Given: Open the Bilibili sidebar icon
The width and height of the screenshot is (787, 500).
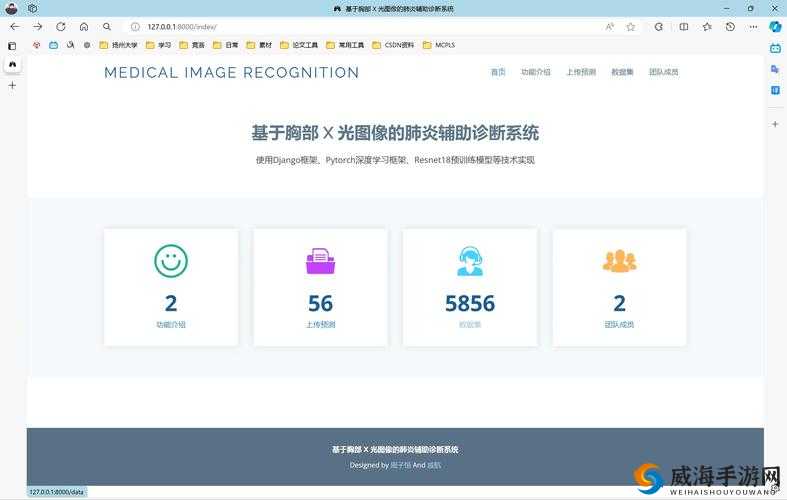Looking at the screenshot, I should click(775, 49).
